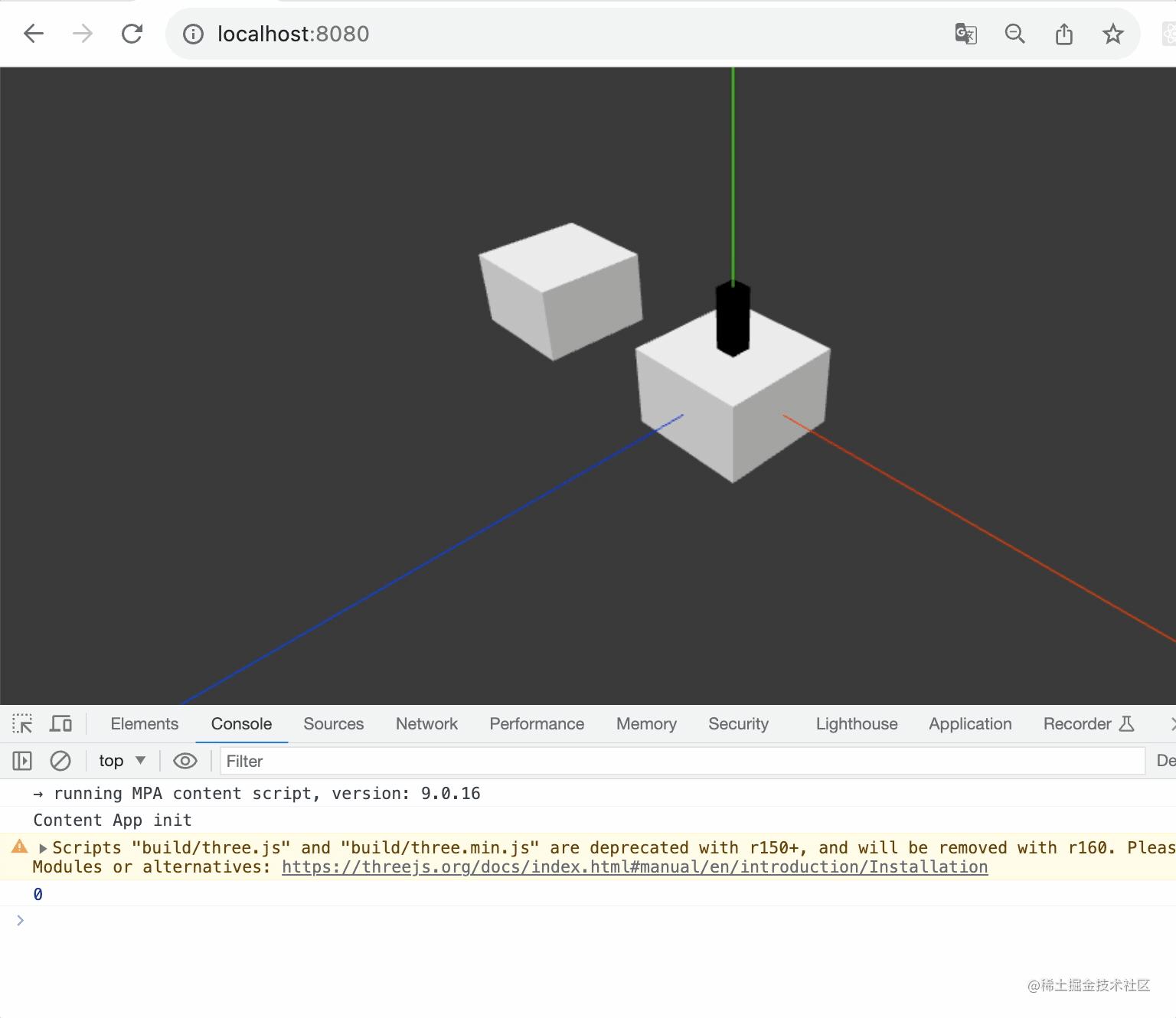Screen dimensions: 1176x1018
Task: Open Google Translate for this page
Action: click(x=965, y=34)
